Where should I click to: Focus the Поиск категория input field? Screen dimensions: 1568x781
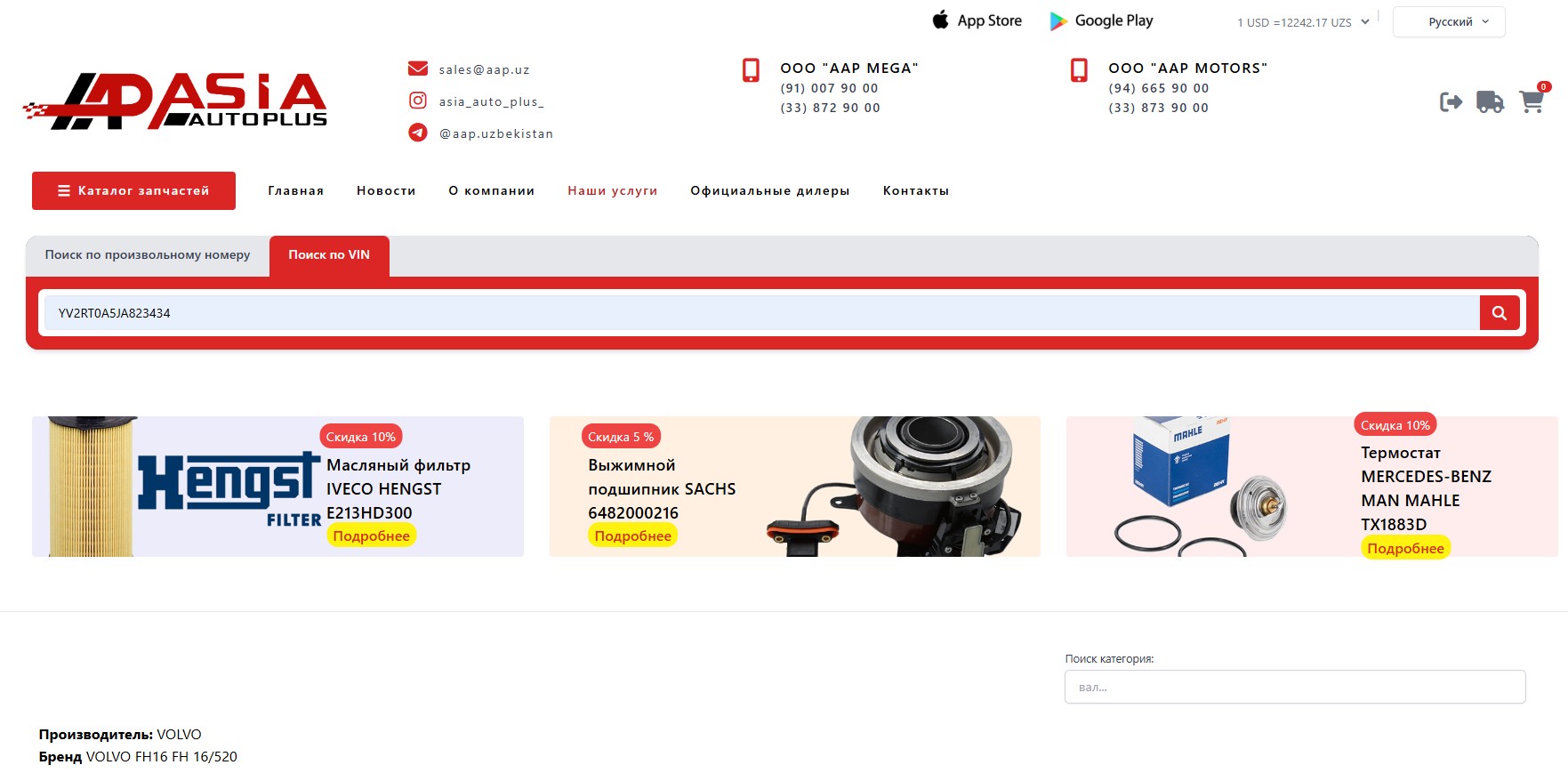1294,687
